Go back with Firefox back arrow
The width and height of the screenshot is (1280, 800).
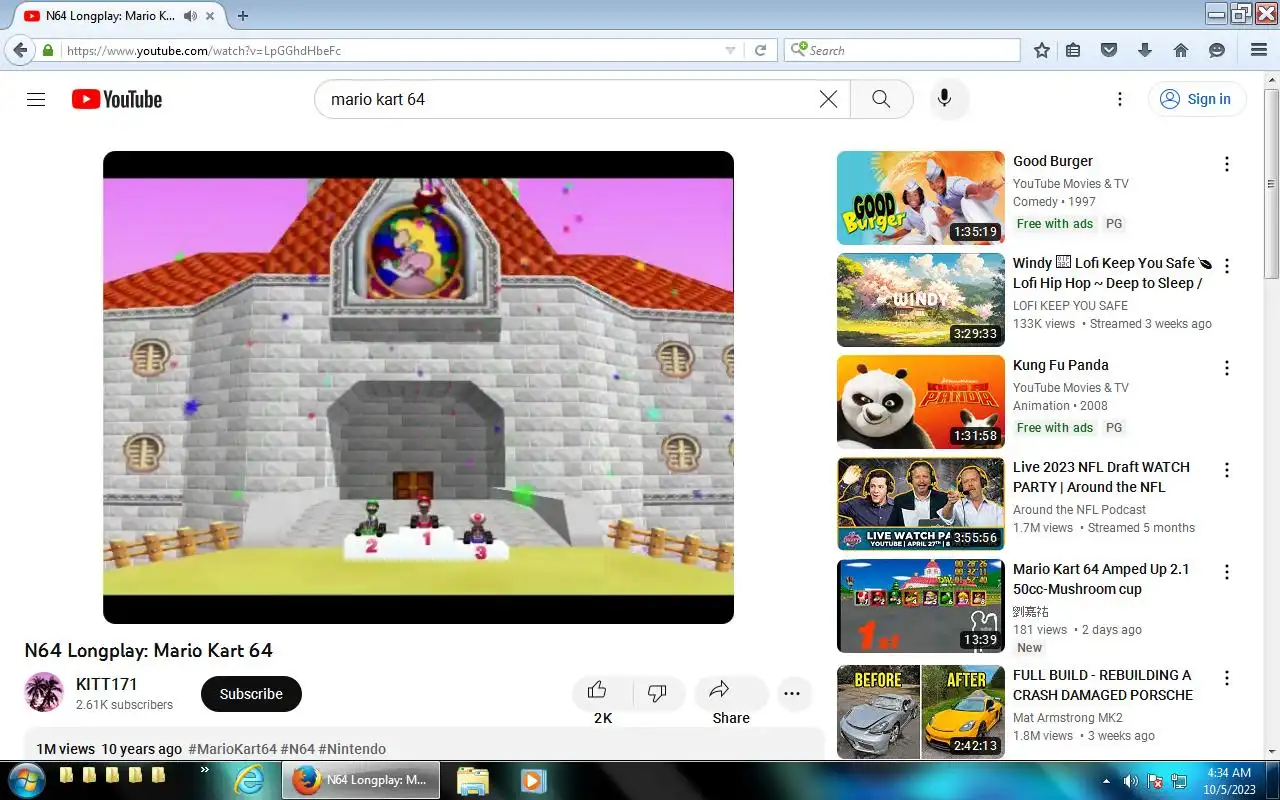tap(19, 50)
